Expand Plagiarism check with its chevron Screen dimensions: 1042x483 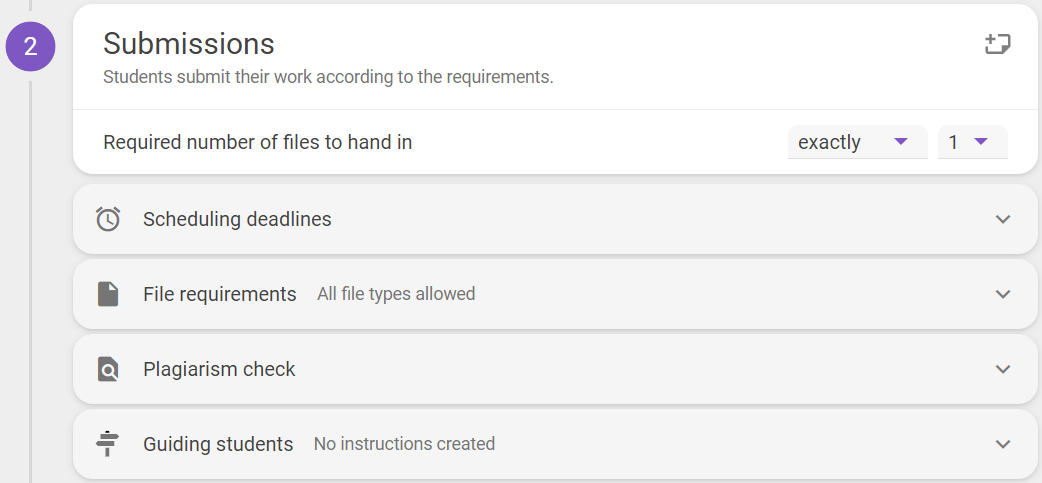click(x=1003, y=369)
